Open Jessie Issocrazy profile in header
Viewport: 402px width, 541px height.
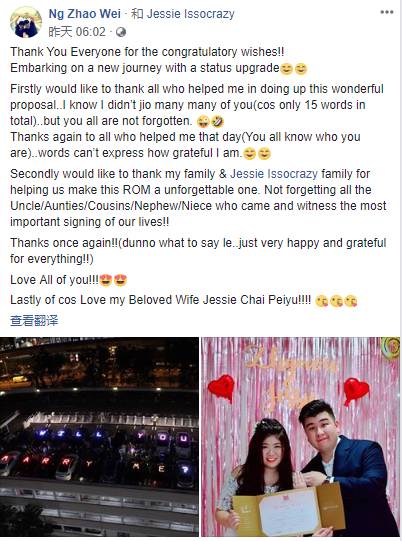click(x=190, y=14)
